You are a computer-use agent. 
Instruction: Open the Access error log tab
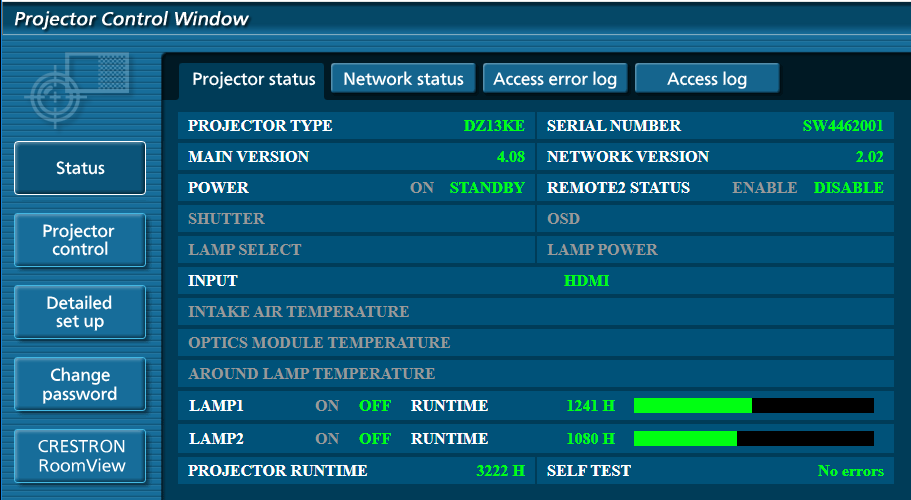coord(555,79)
